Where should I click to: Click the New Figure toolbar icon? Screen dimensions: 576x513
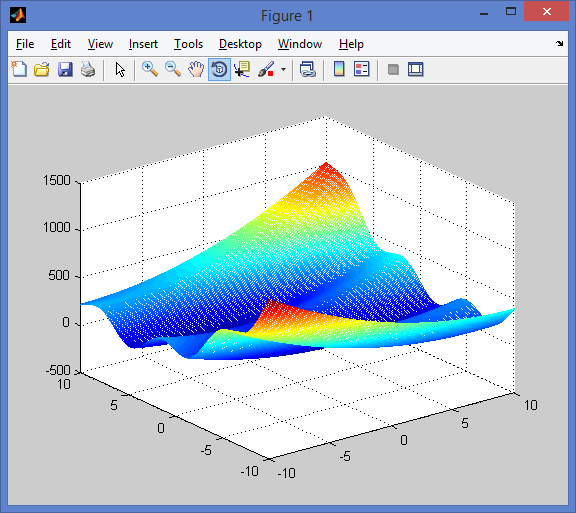tap(19, 69)
